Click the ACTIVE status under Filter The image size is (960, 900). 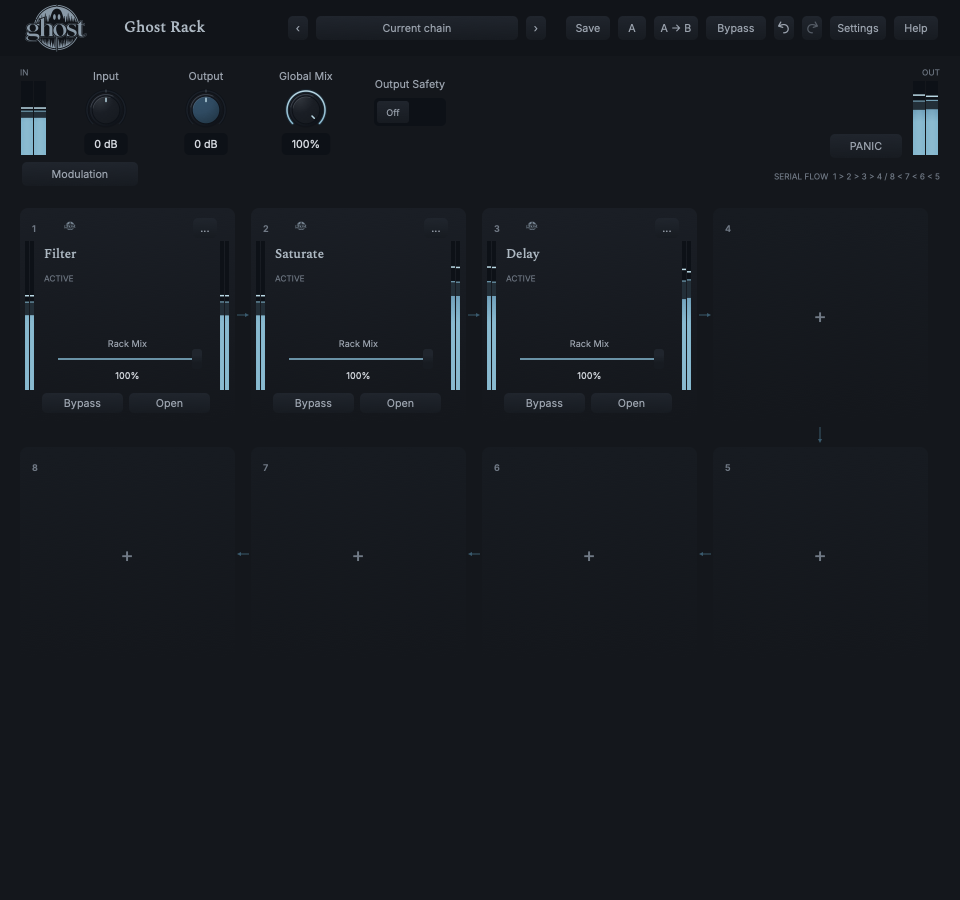point(59,279)
